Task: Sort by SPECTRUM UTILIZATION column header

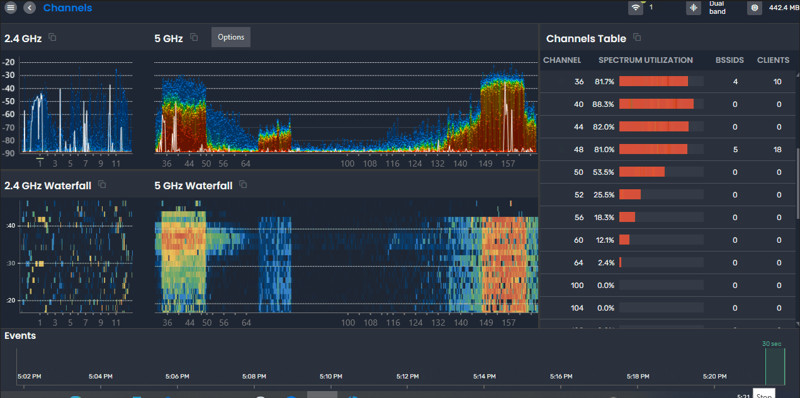Action: 645,60
